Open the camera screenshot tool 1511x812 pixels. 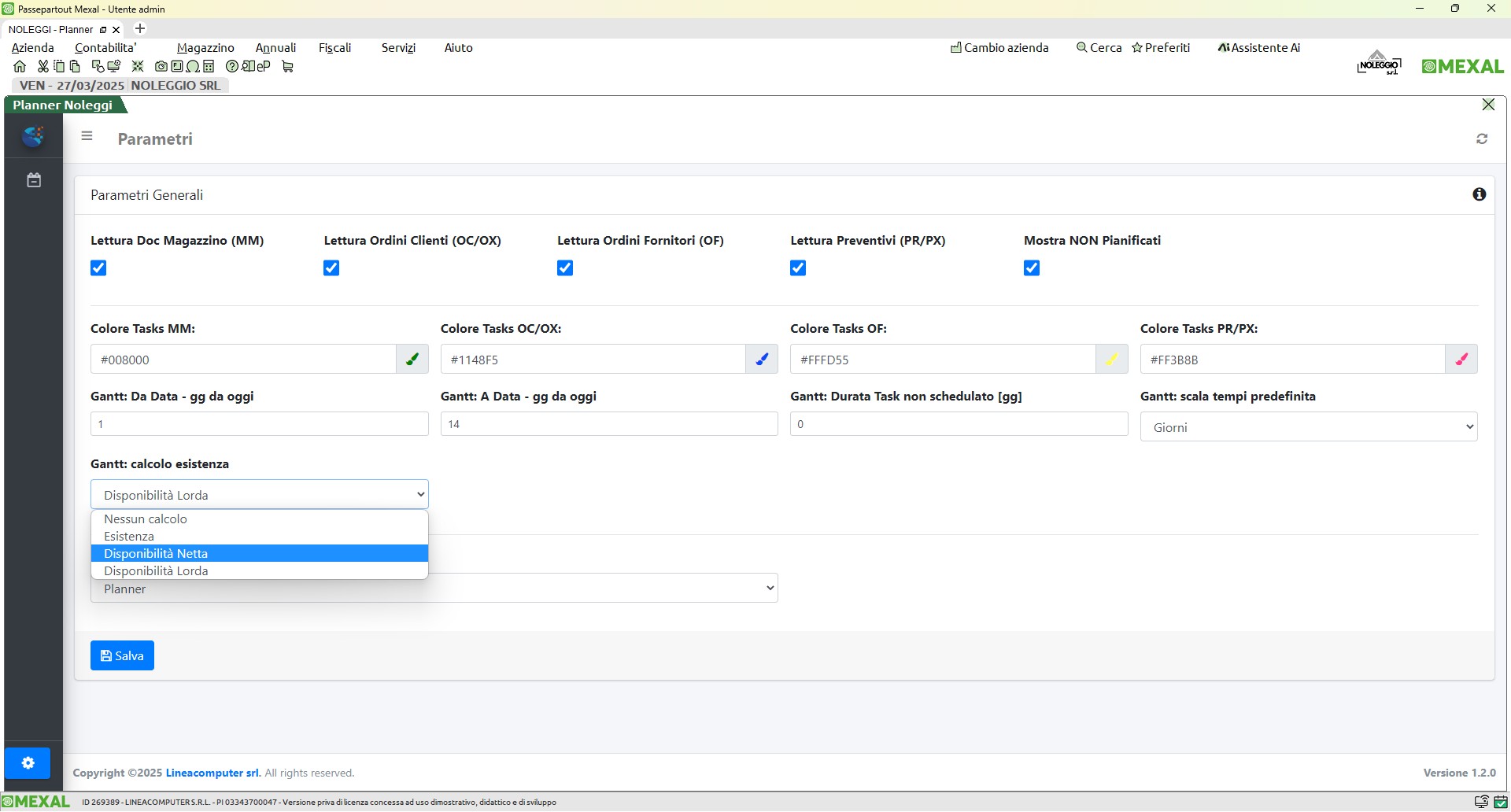click(x=161, y=67)
